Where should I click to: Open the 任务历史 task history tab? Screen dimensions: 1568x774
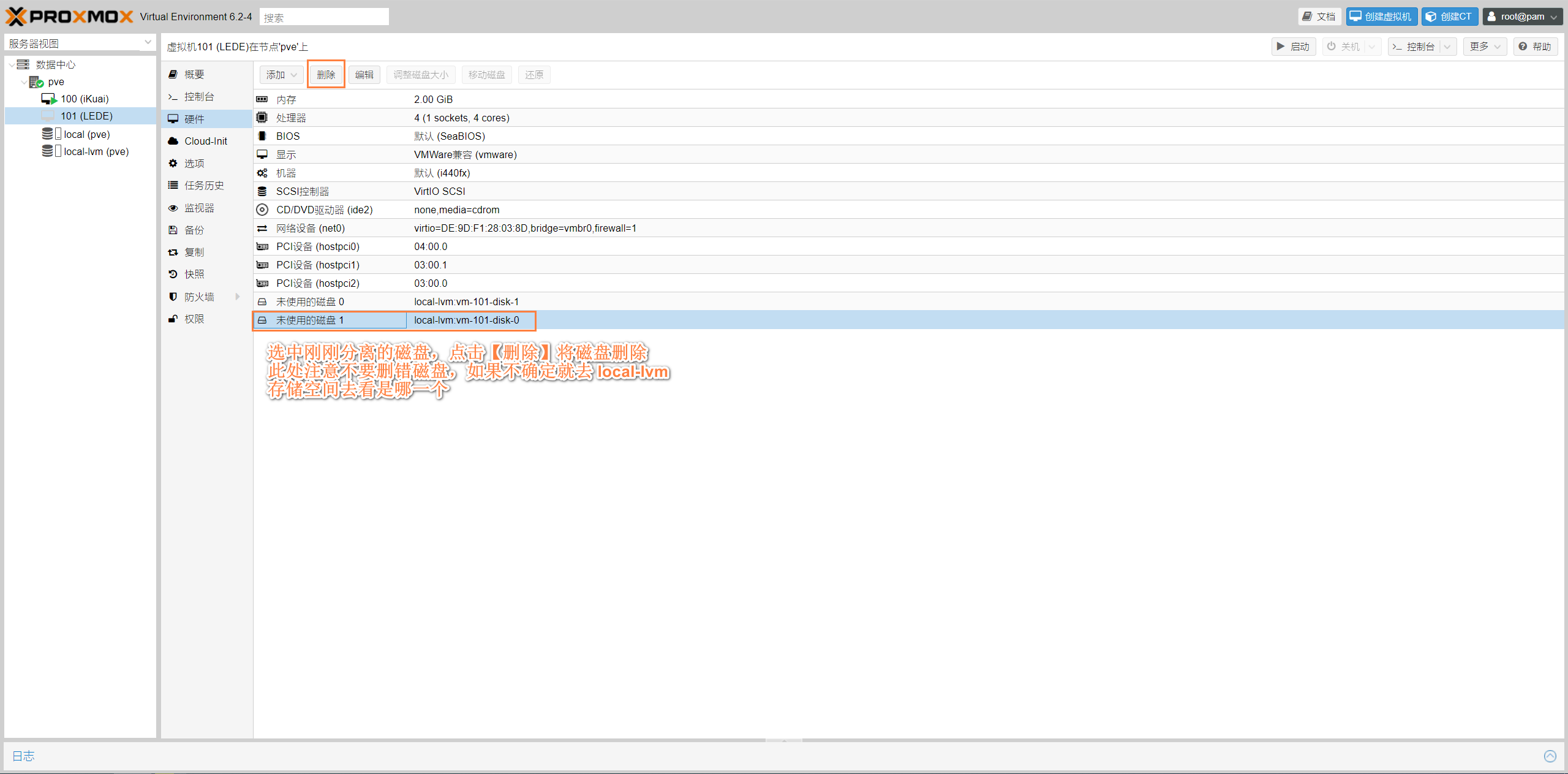click(x=204, y=186)
